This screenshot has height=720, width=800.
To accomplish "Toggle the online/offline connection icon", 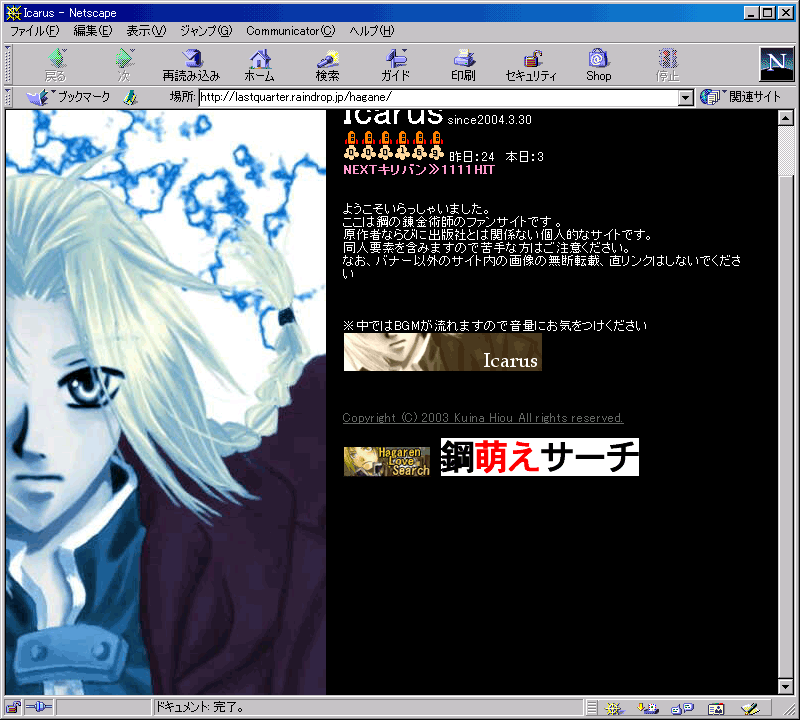I will (39, 707).
